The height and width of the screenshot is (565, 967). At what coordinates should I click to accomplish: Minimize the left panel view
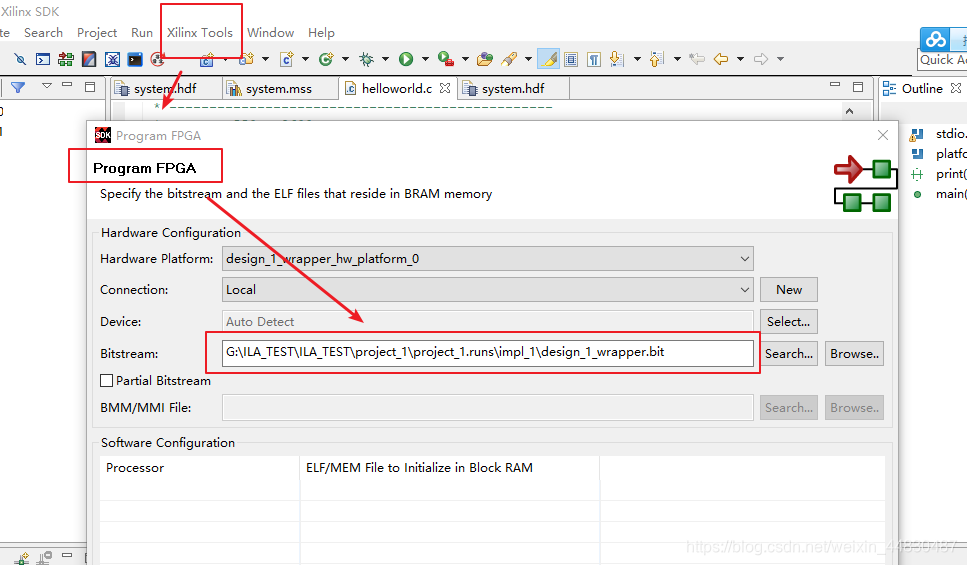[x=67, y=85]
